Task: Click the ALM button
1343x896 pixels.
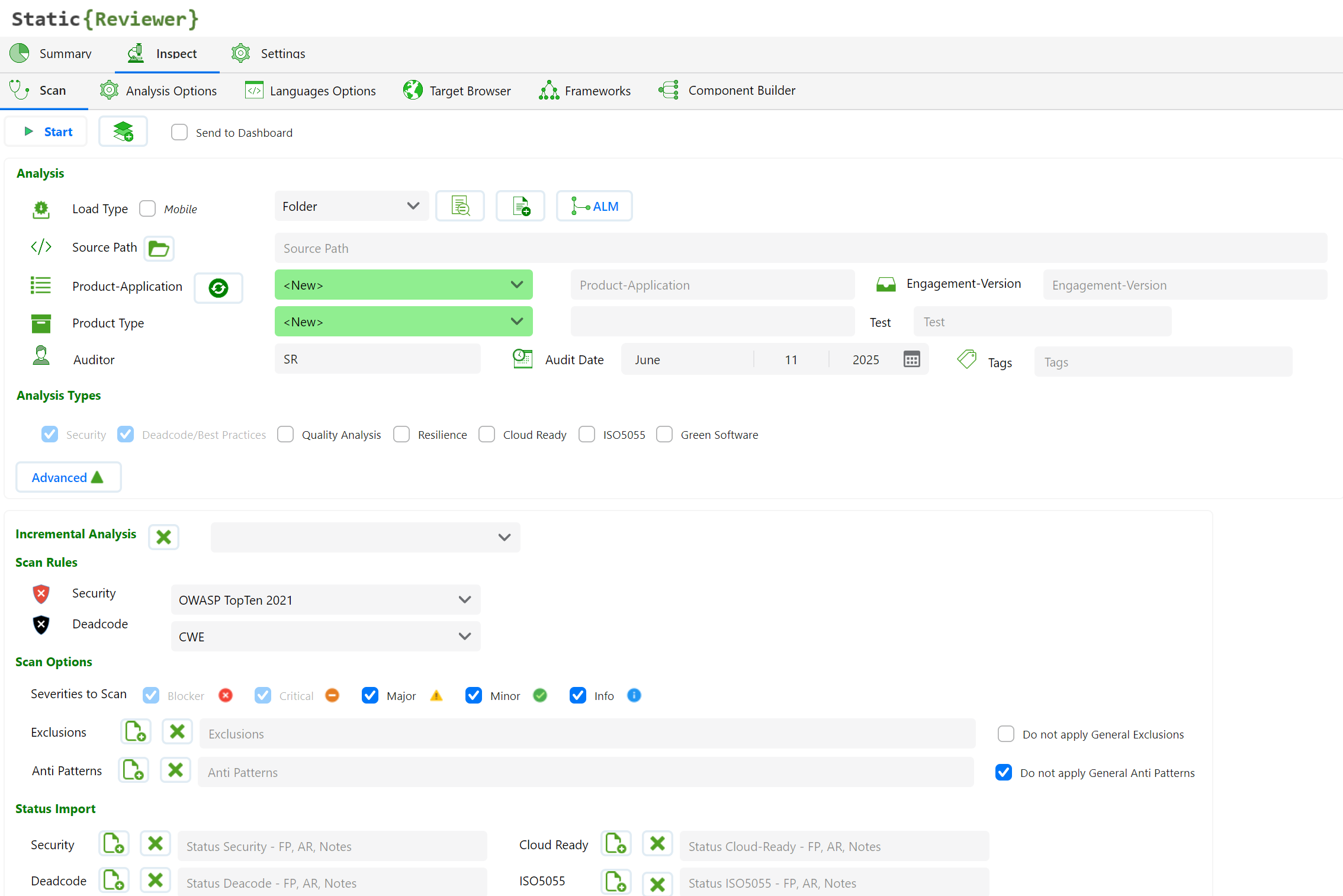Action: click(x=594, y=206)
